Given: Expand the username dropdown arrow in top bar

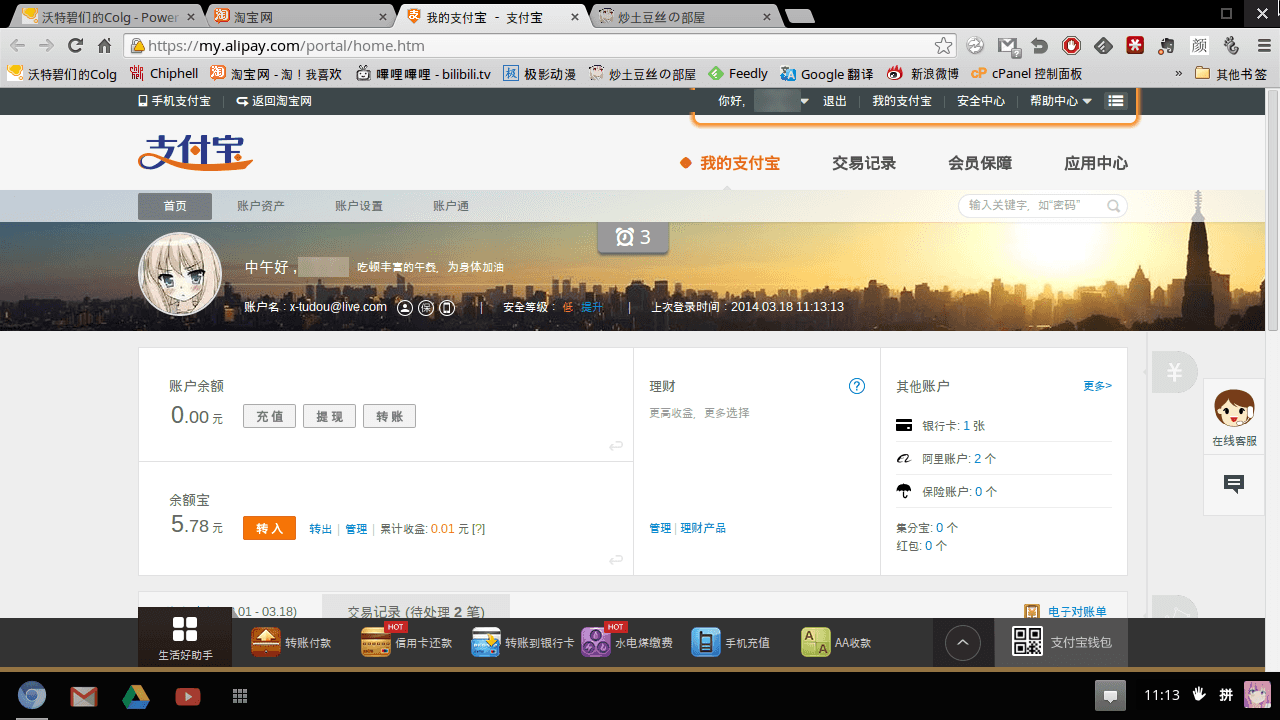Looking at the screenshot, I should [804, 101].
